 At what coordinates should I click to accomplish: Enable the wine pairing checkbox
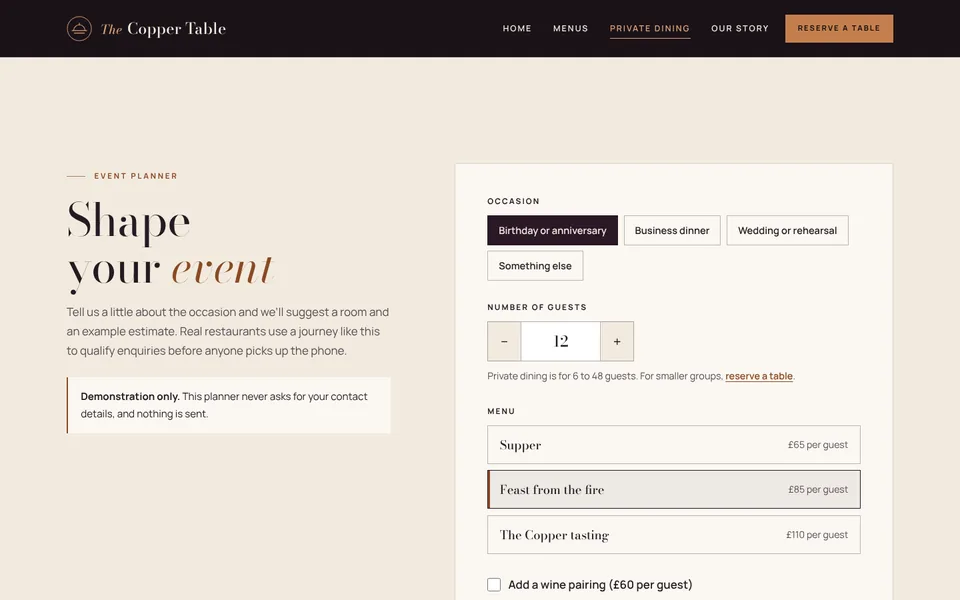tap(494, 585)
